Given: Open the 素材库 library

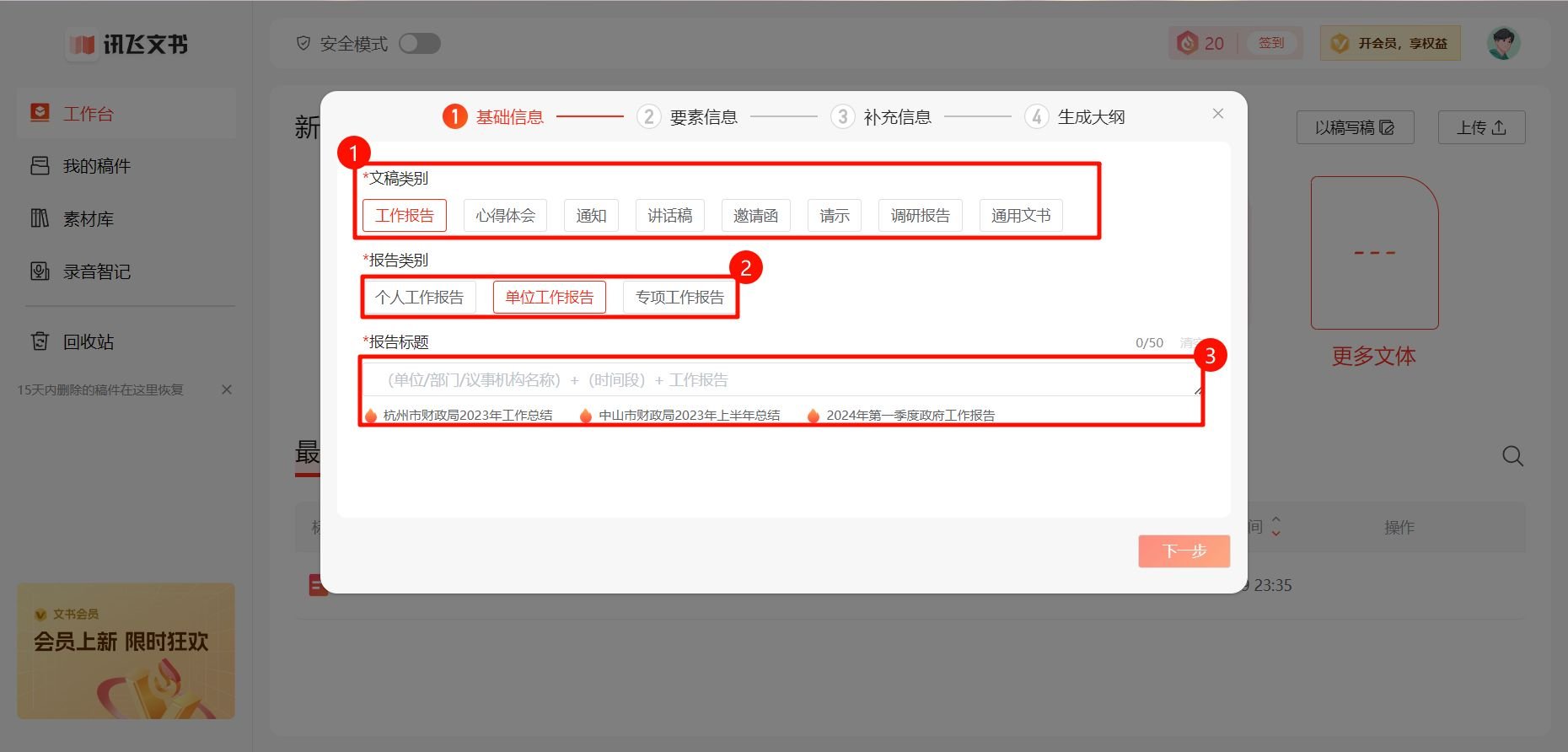Looking at the screenshot, I should click(88, 219).
